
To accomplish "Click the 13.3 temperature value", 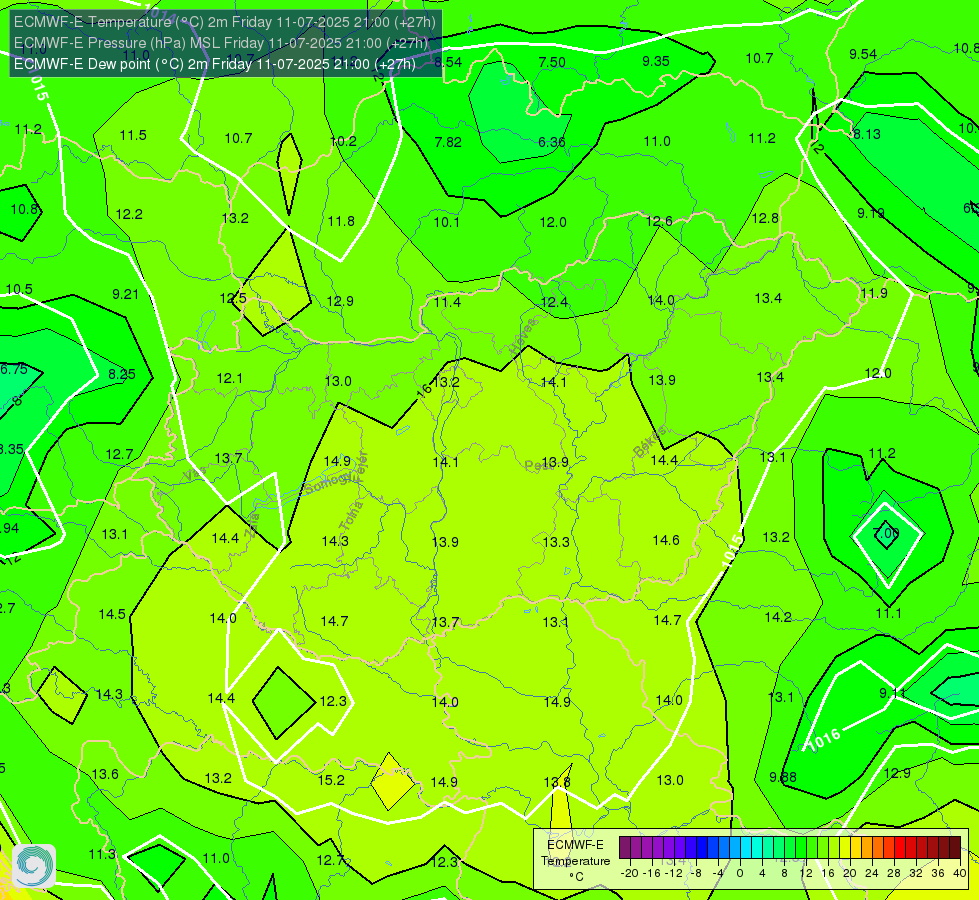I will [556, 542].
